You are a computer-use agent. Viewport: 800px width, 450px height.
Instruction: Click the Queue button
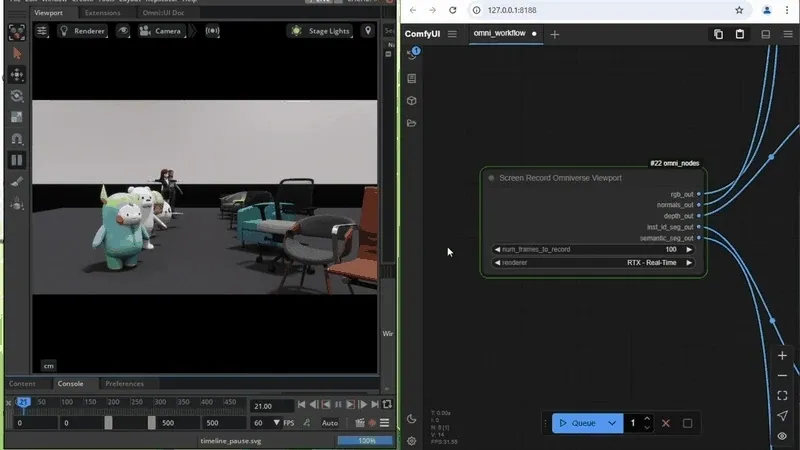[x=578, y=423]
